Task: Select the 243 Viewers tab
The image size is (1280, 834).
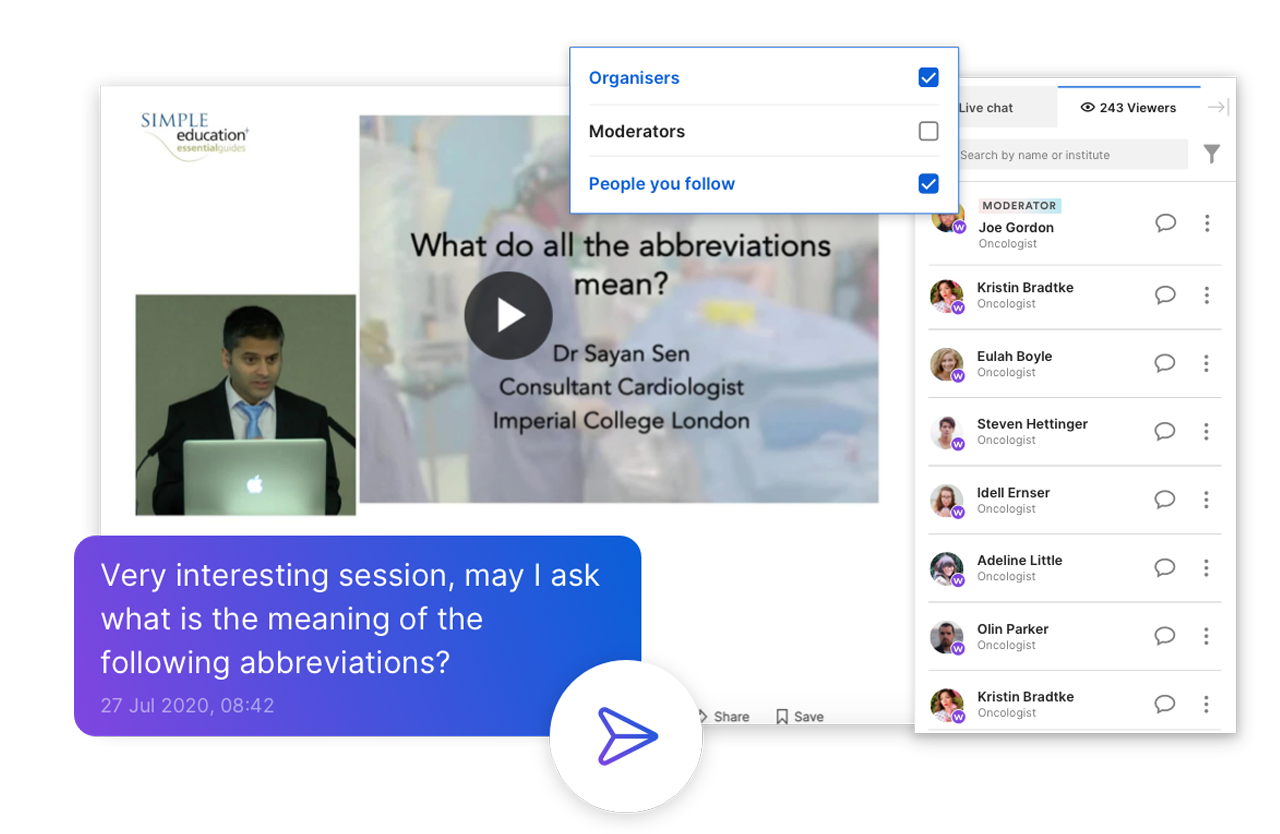Action: [1128, 107]
